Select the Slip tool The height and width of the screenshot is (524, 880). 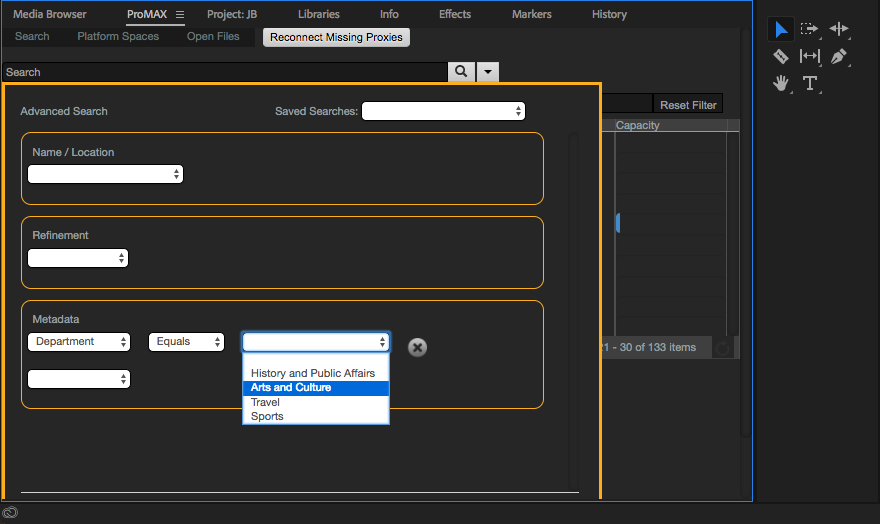tap(809, 57)
